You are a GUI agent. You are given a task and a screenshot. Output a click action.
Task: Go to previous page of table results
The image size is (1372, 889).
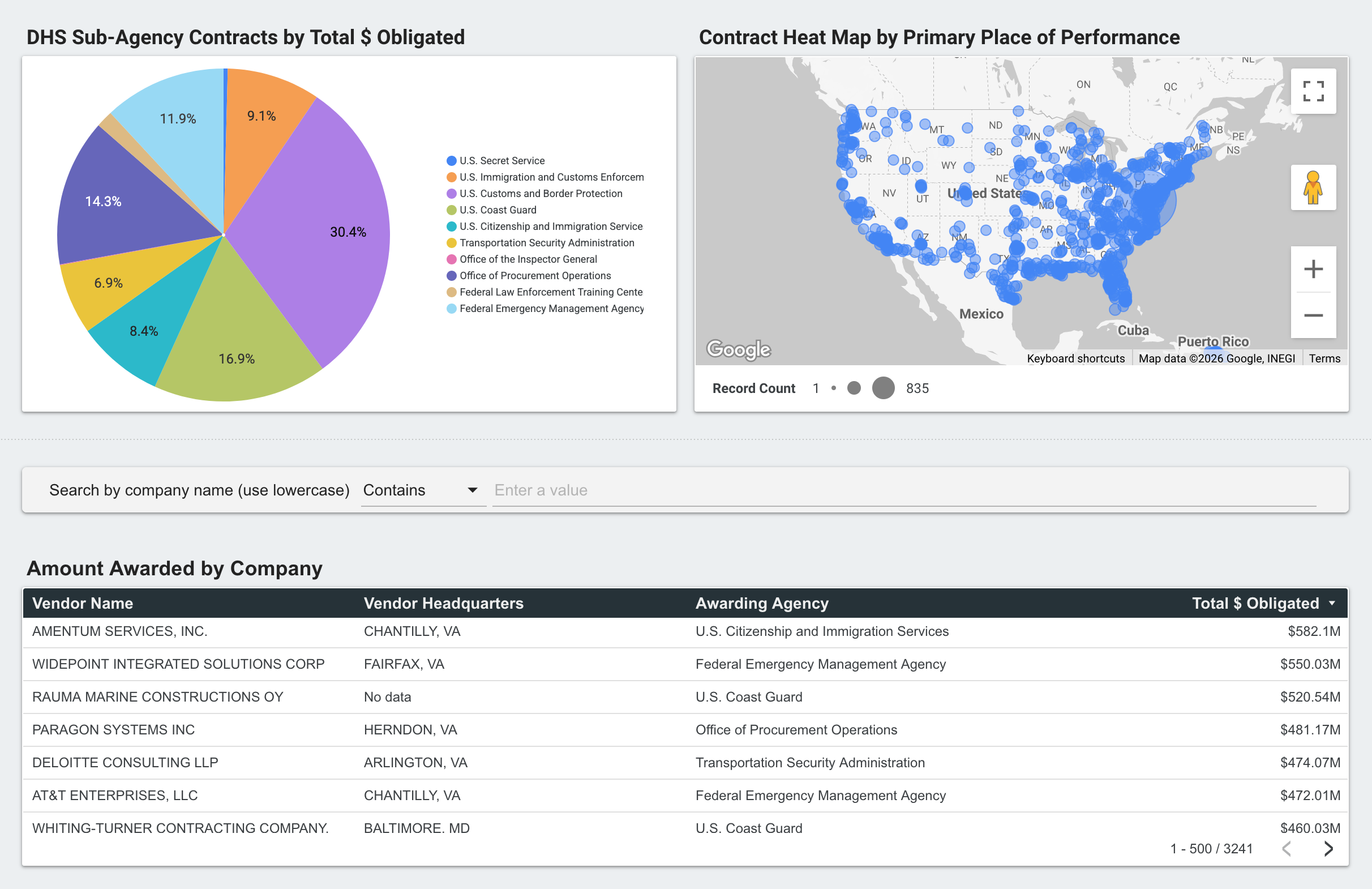tap(1287, 848)
